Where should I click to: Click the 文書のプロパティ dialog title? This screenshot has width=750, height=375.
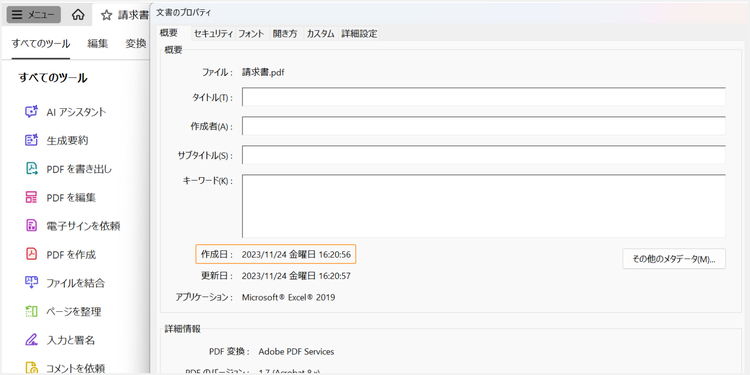183,13
